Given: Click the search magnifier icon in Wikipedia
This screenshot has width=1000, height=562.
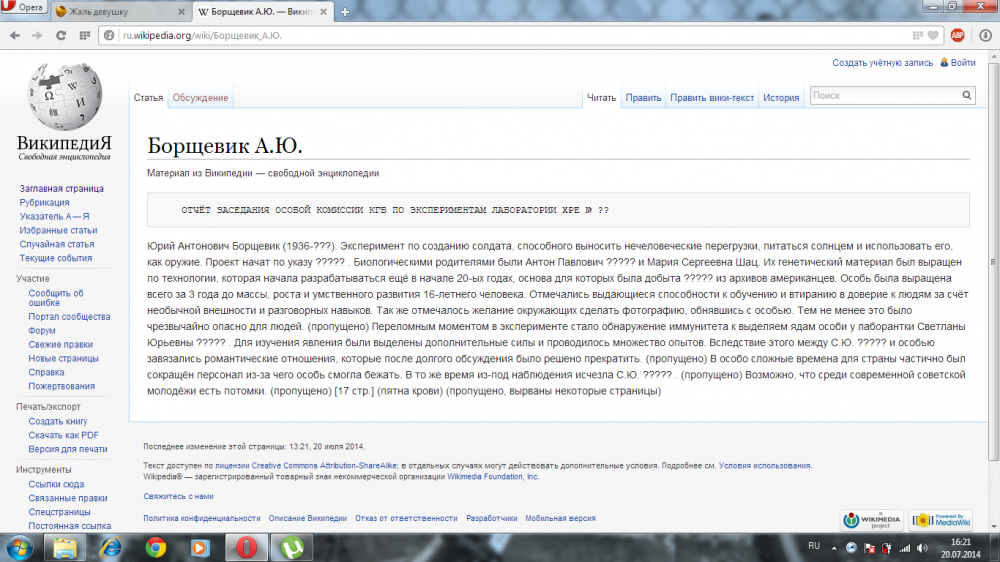Looking at the screenshot, I should click(967, 96).
